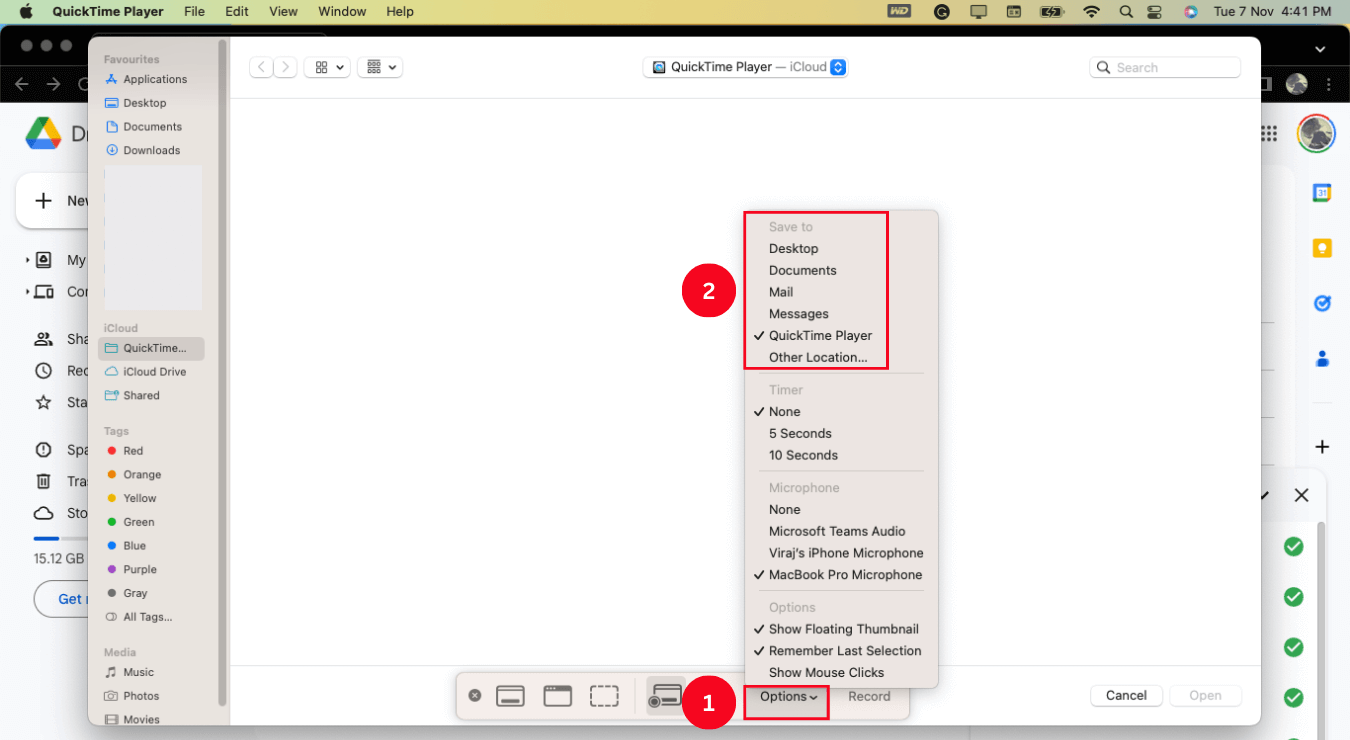Select capture selected portion icon
Image resolution: width=1350 pixels, height=740 pixels.
tap(604, 696)
